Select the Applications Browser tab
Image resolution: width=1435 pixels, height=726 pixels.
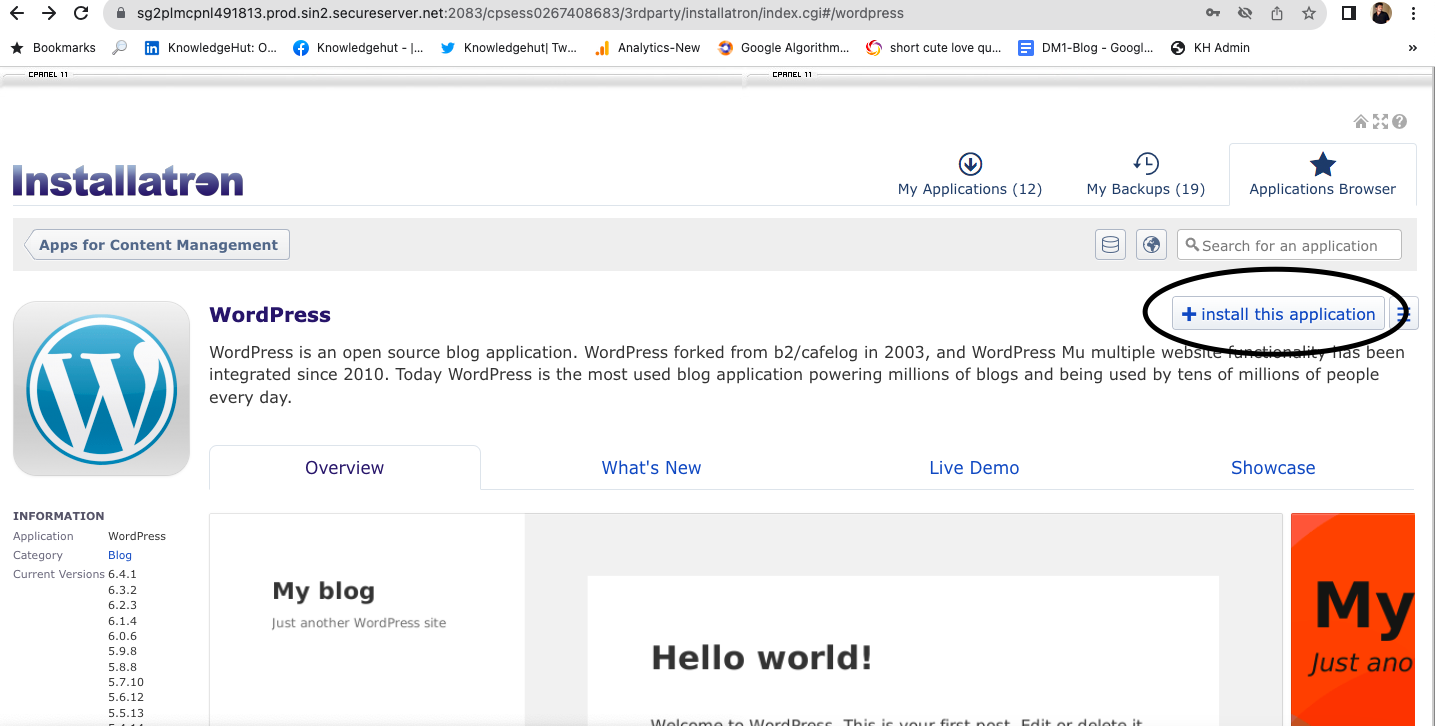click(1322, 175)
